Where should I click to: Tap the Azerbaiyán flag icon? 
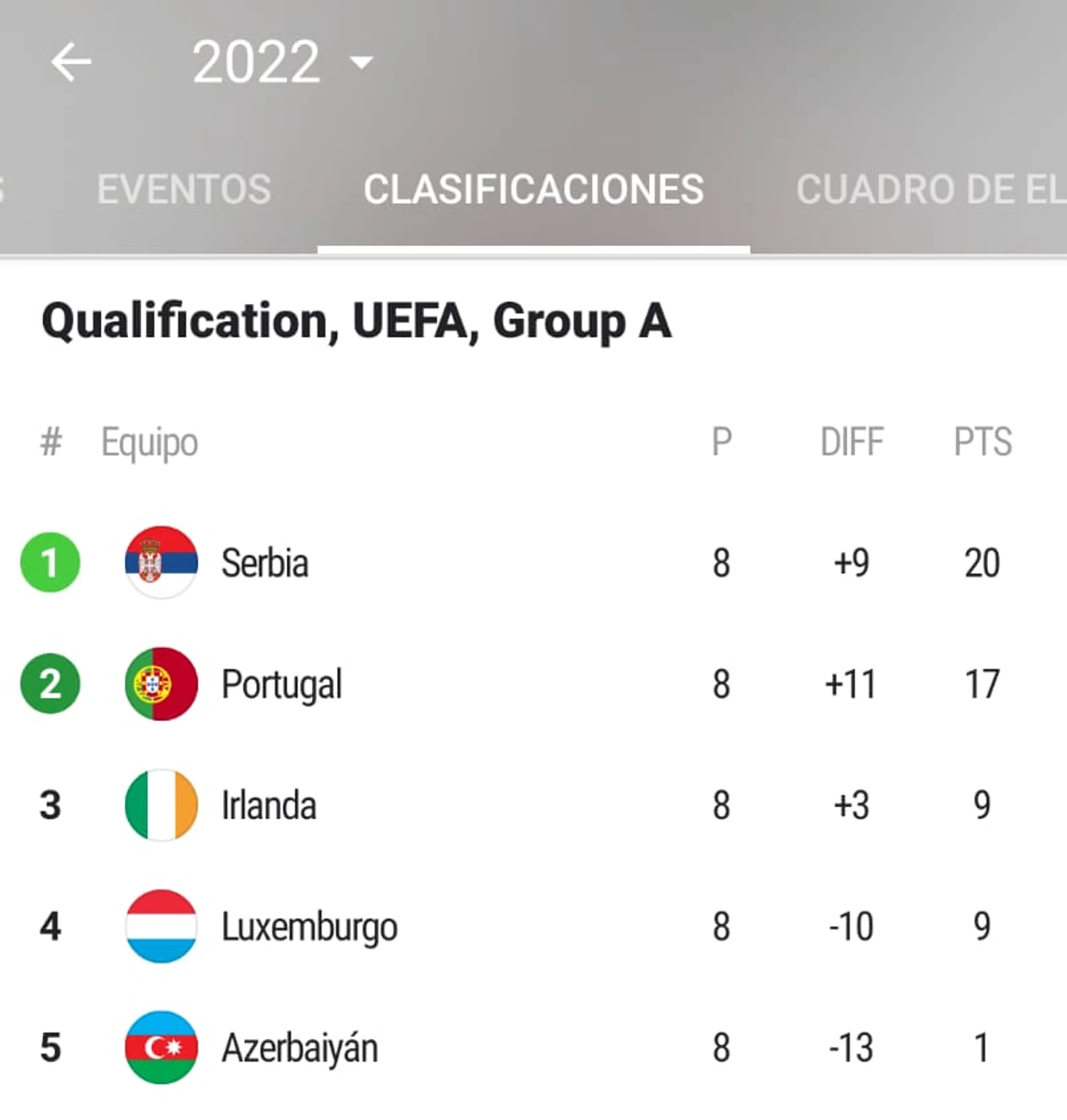coord(161,1047)
